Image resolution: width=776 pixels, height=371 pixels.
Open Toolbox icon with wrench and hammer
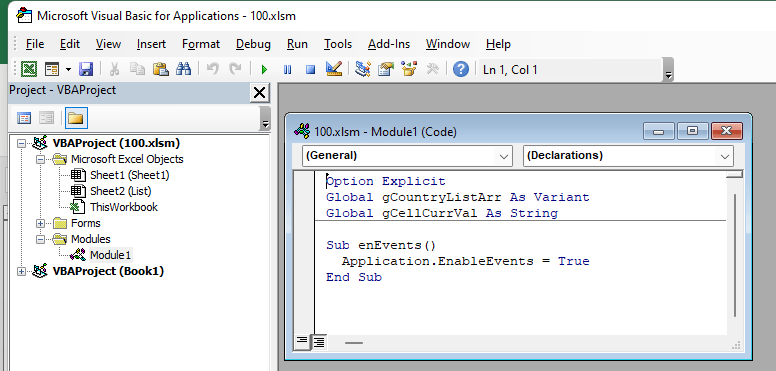[x=433, y=69]
